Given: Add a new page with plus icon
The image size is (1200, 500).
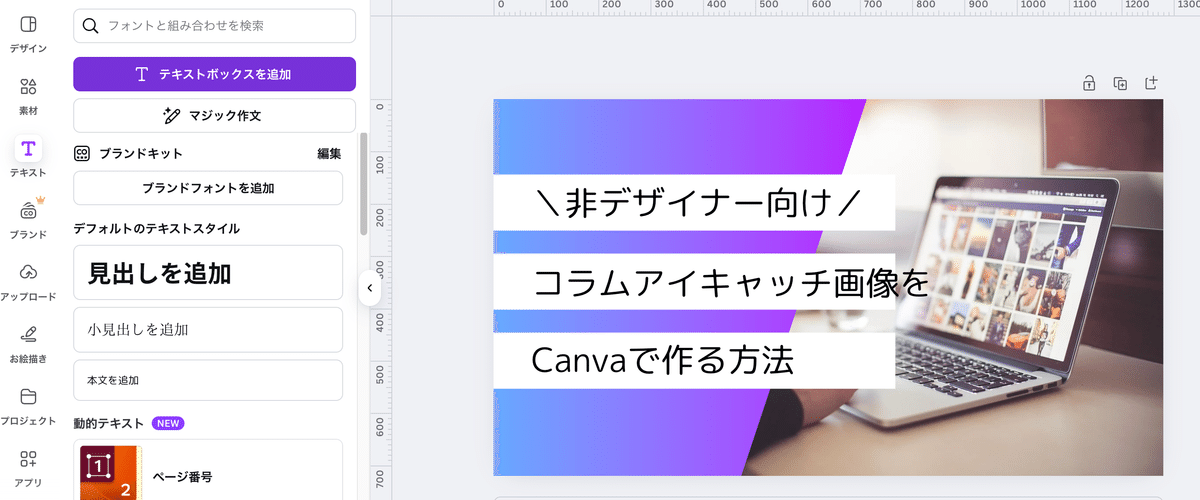Looking at the screenshot, I should click(x=1151, y=83).
